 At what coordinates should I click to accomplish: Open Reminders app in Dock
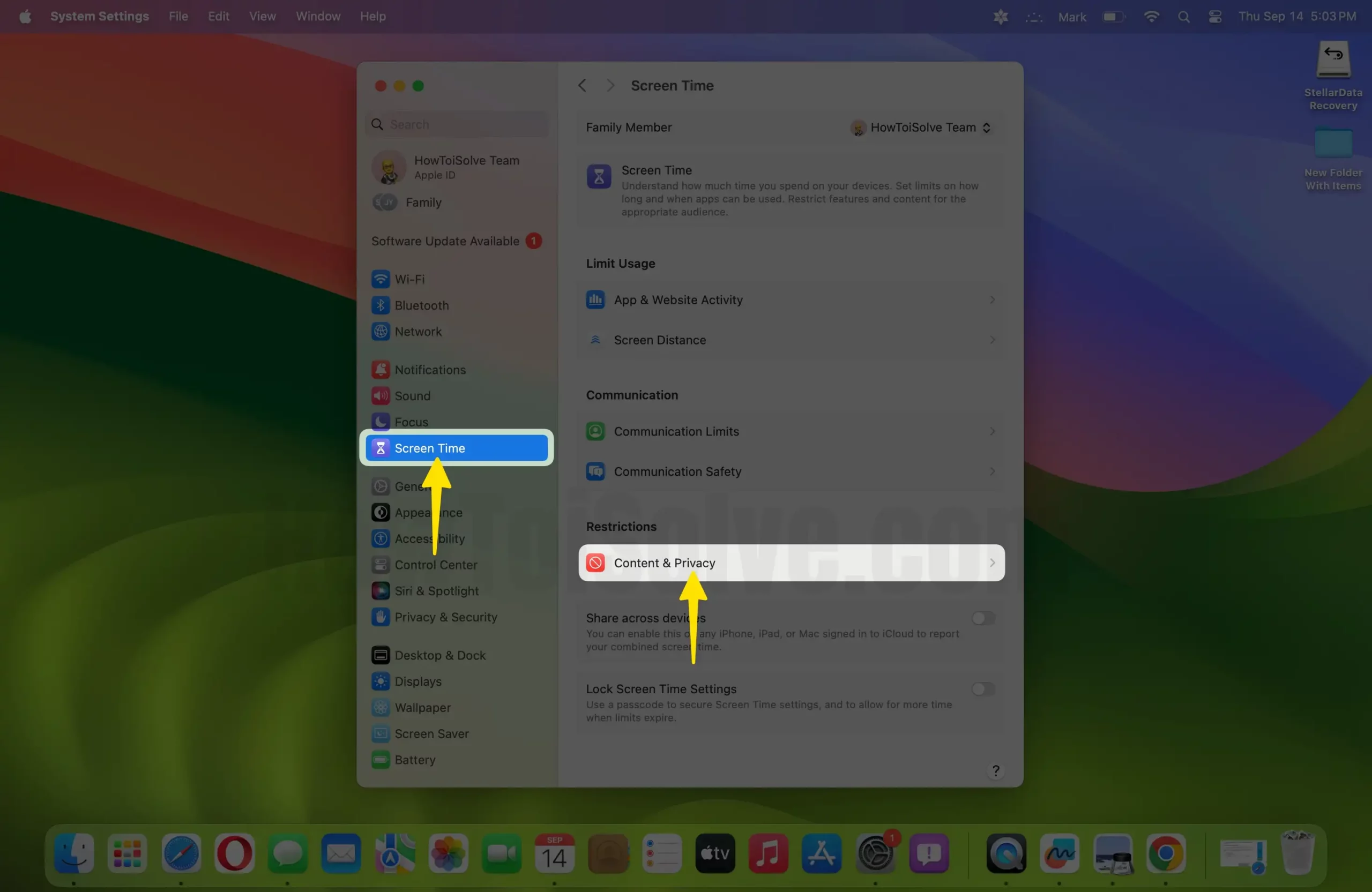(661, 853)
